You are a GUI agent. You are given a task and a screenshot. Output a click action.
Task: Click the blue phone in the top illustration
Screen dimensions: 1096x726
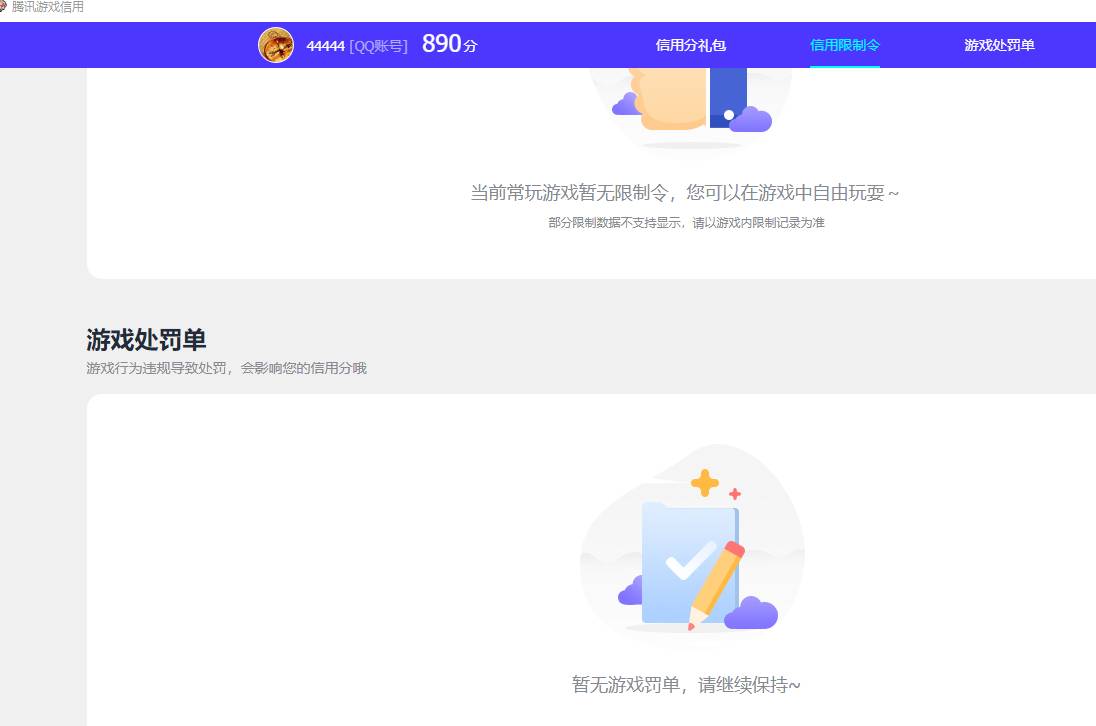coord(728,96)
